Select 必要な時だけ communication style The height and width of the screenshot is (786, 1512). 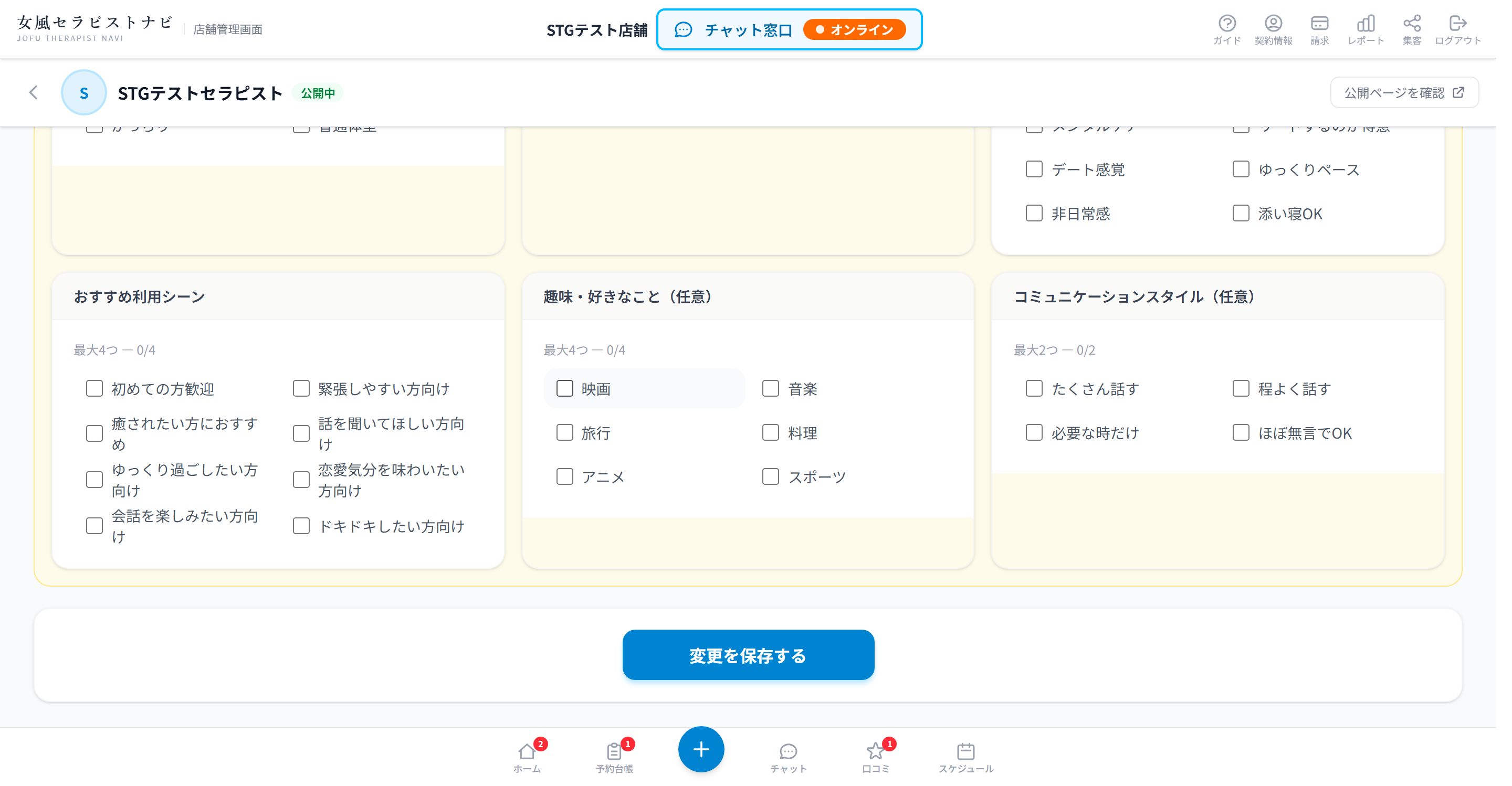[x=1045, y=437]
